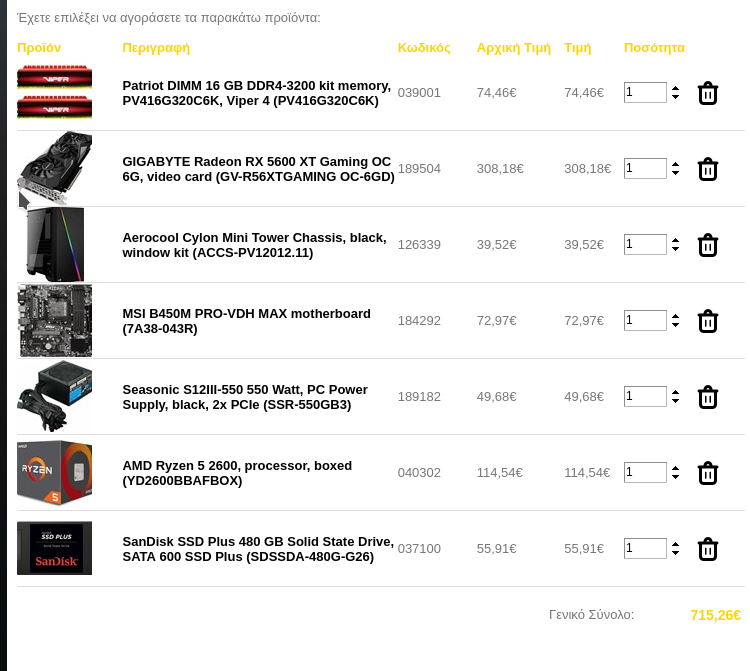Click the Αρχική Τιμή column header
The width and height of the screenshot is (750, 671).
[514, 48]
